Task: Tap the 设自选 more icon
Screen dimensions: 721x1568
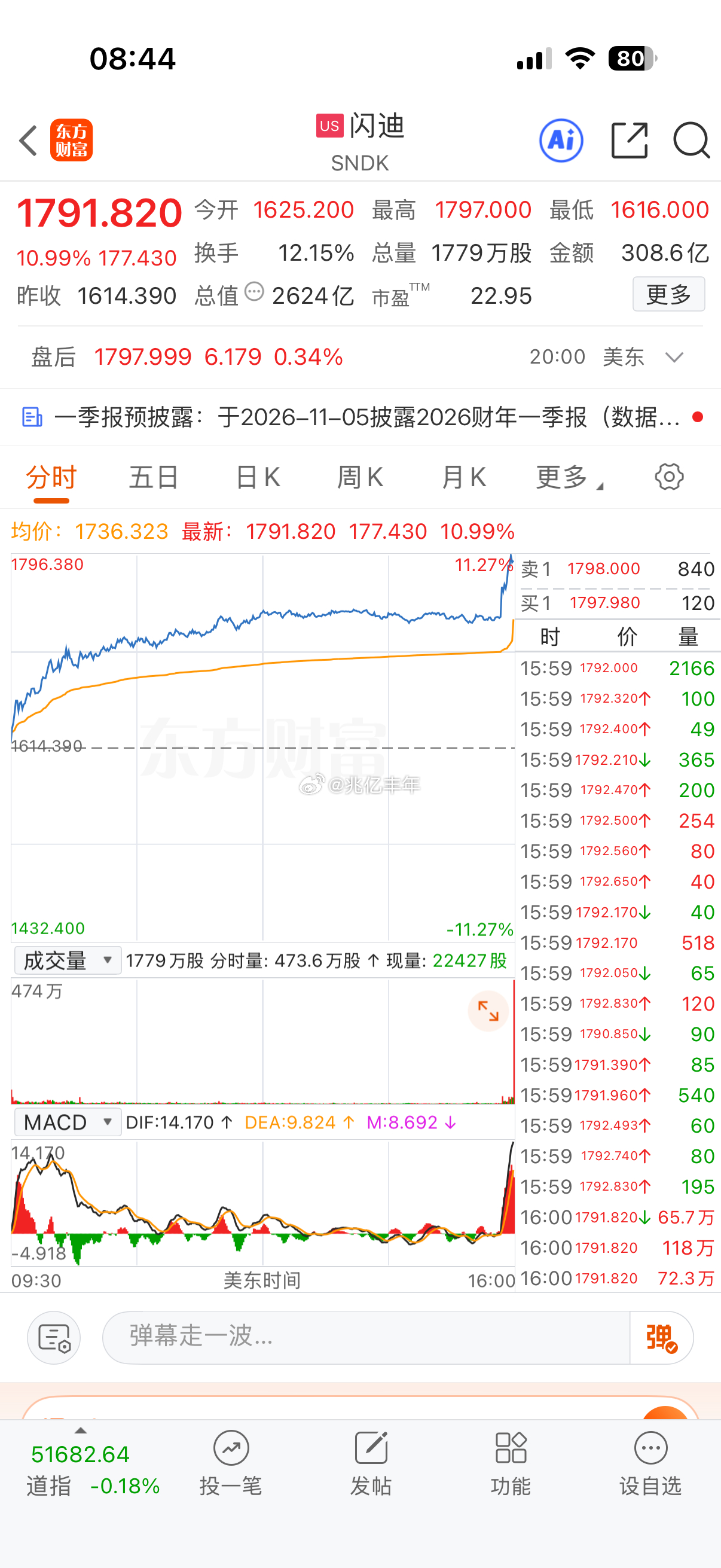Action: coord(650,1447)
